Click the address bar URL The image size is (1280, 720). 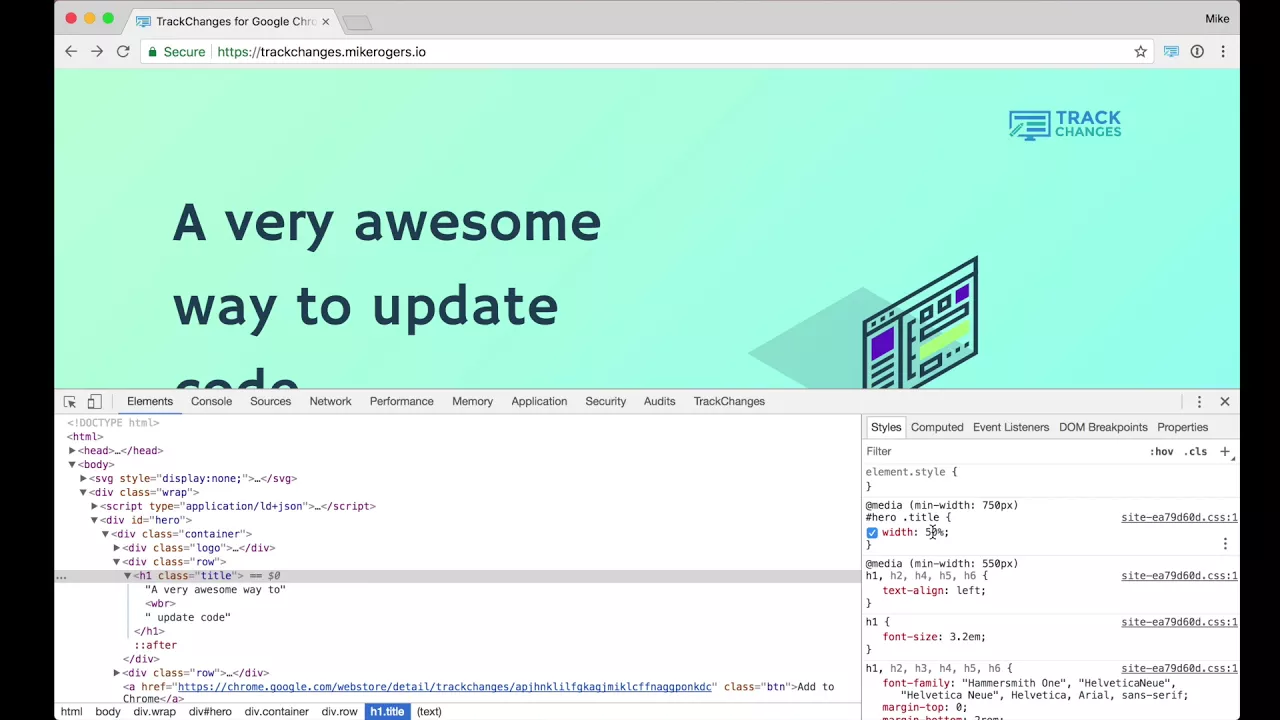pos(321,52)
